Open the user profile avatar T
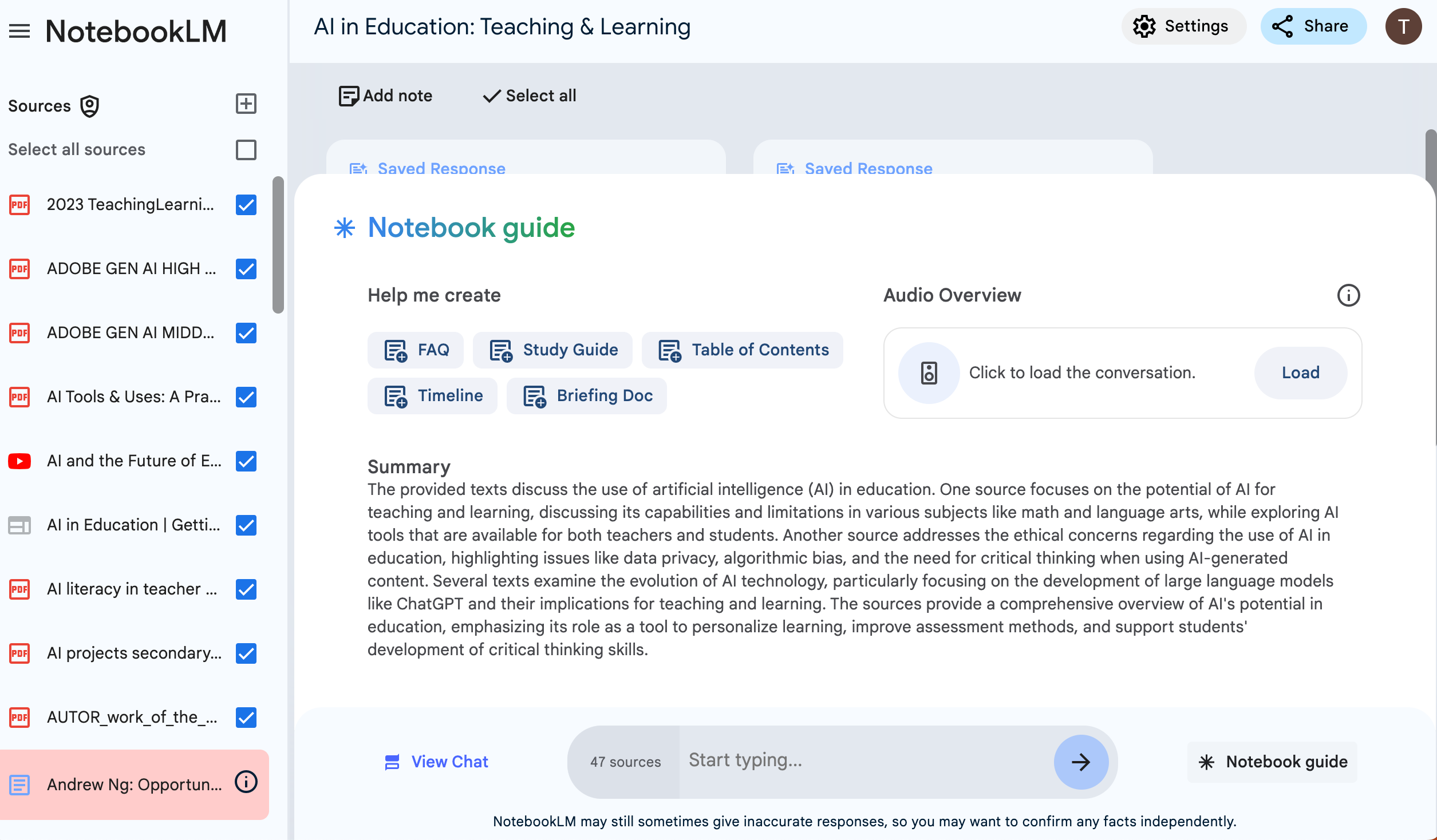The height and width of the screenshot is (840, 1437). (1403, 26)
